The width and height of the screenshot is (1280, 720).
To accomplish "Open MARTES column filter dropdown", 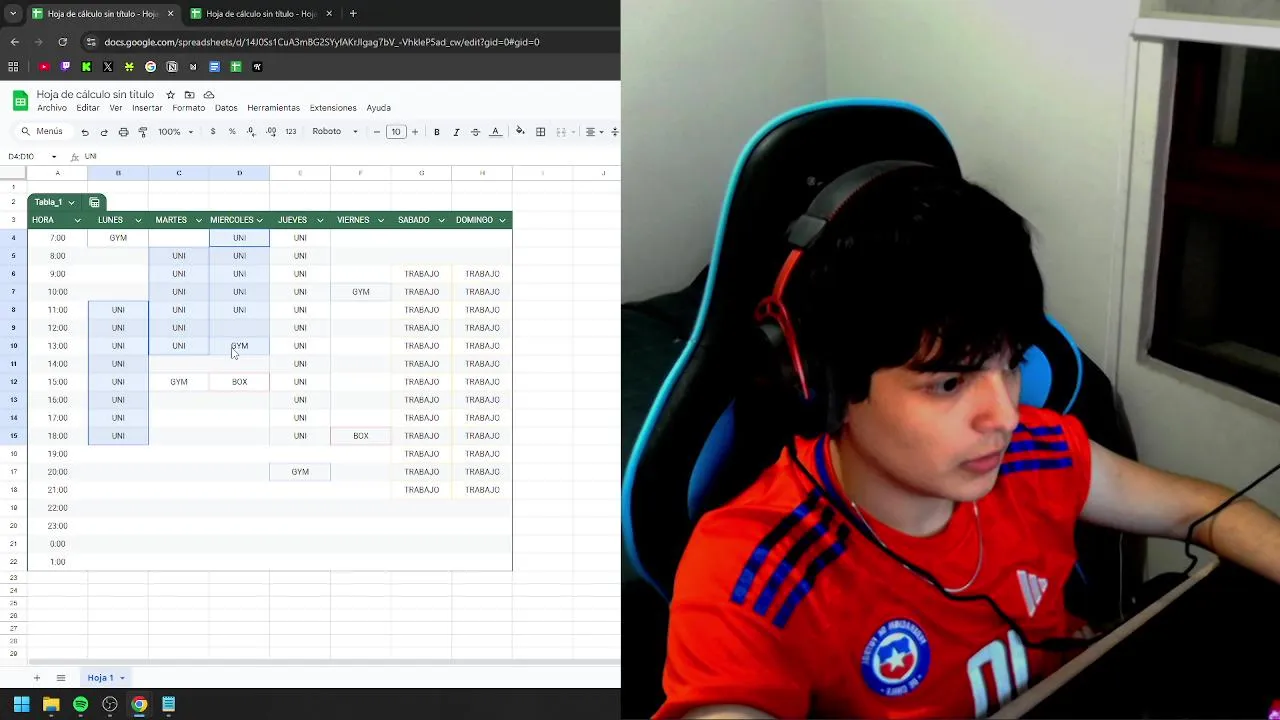I will tap(199, 220).
